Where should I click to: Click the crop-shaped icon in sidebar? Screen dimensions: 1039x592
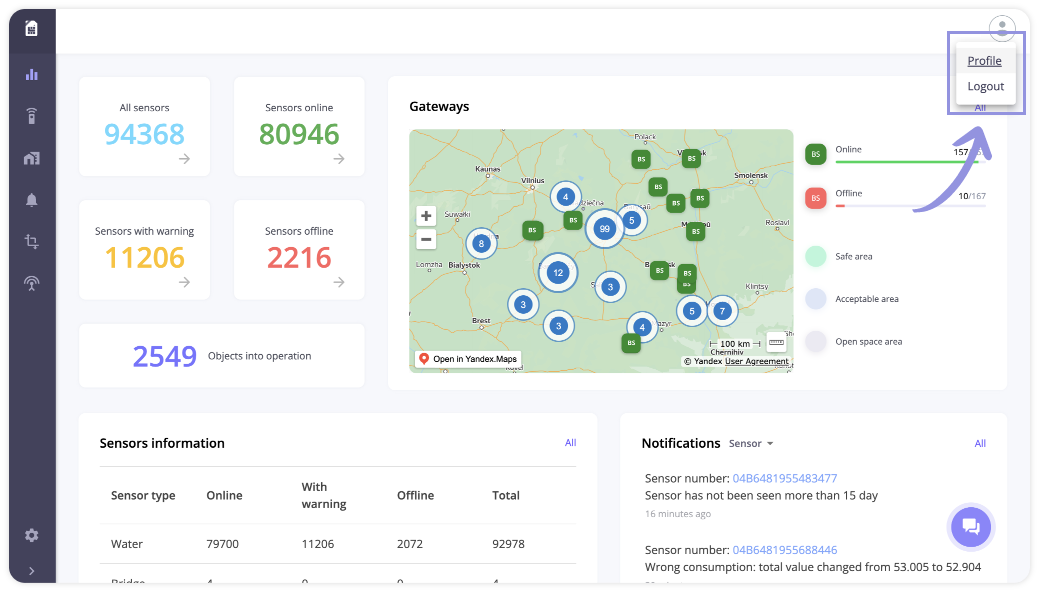click(x=31, y=241)
